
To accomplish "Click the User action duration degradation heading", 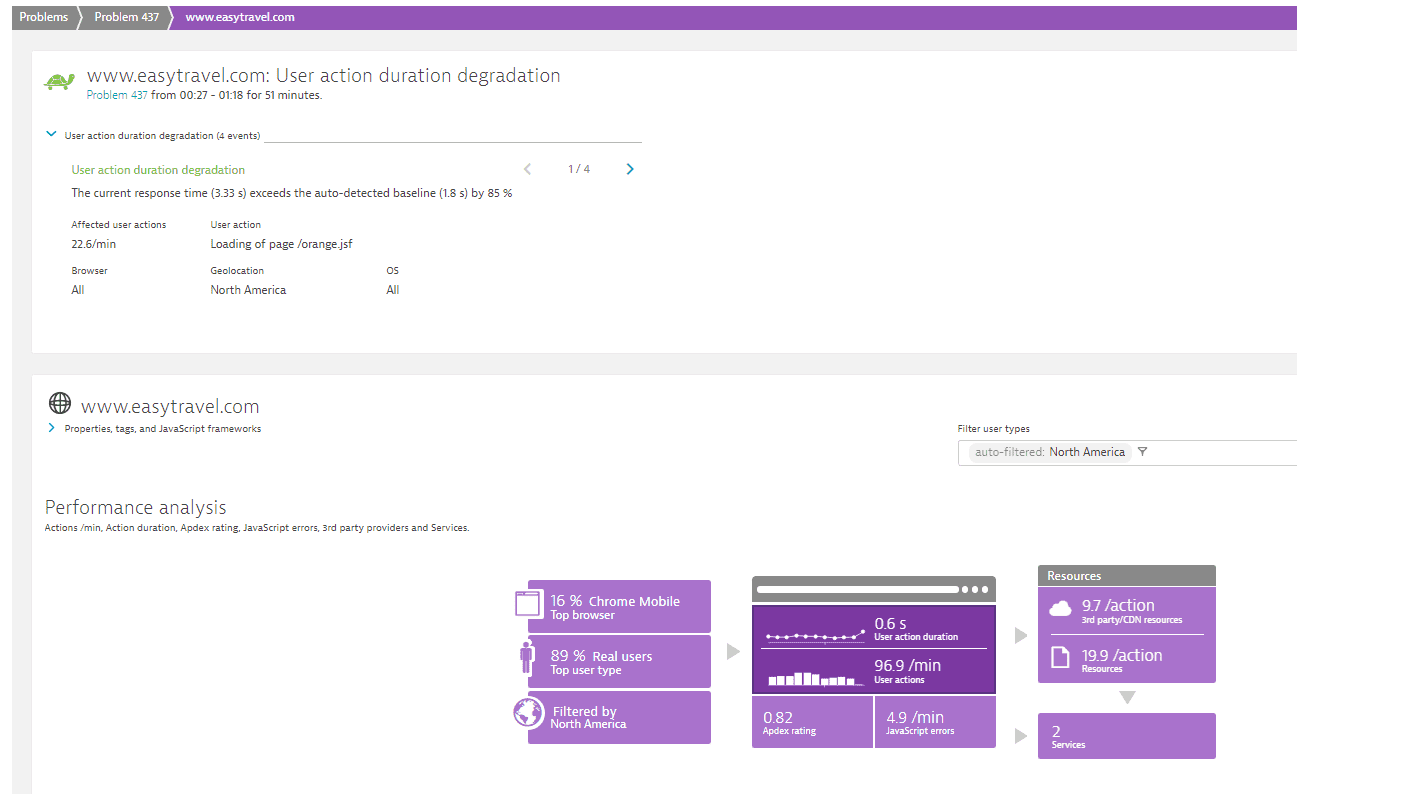I will (x=158, y=170).
